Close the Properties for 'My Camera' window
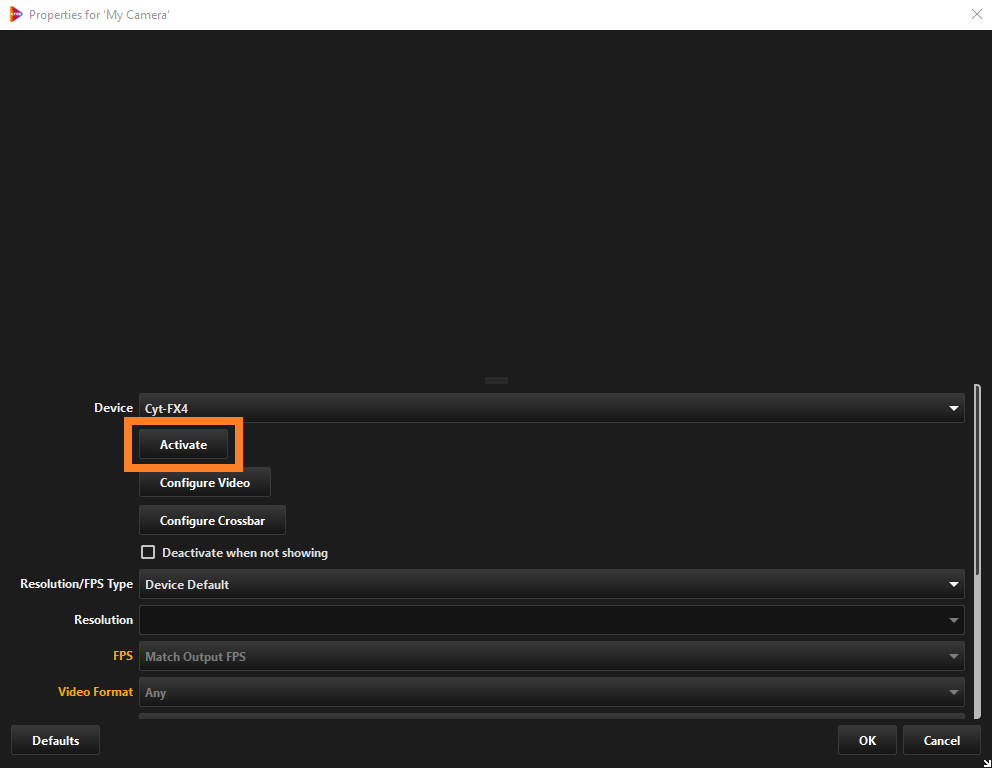This screenshot has width=992, height=768. [976, 14]
